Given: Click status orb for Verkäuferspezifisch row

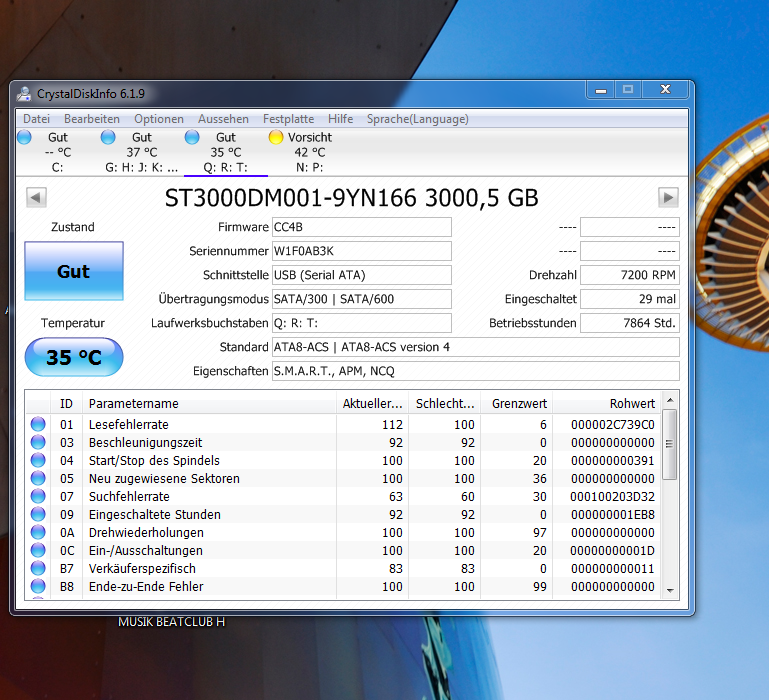Looking at the screenshot, I should (x=38, y=568).
